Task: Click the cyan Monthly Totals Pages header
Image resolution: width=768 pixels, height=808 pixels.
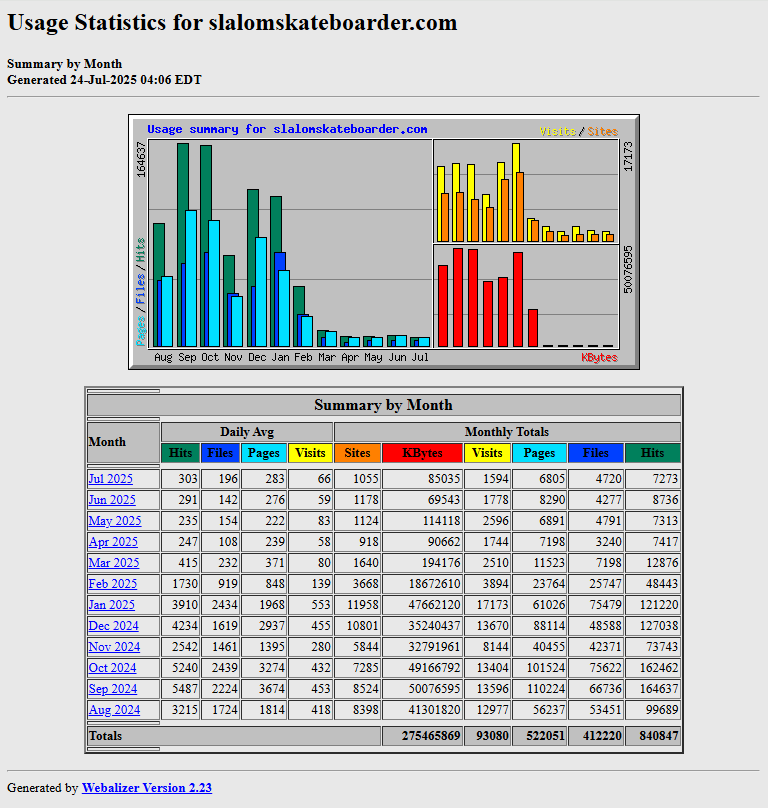Action: coord(539,453)
